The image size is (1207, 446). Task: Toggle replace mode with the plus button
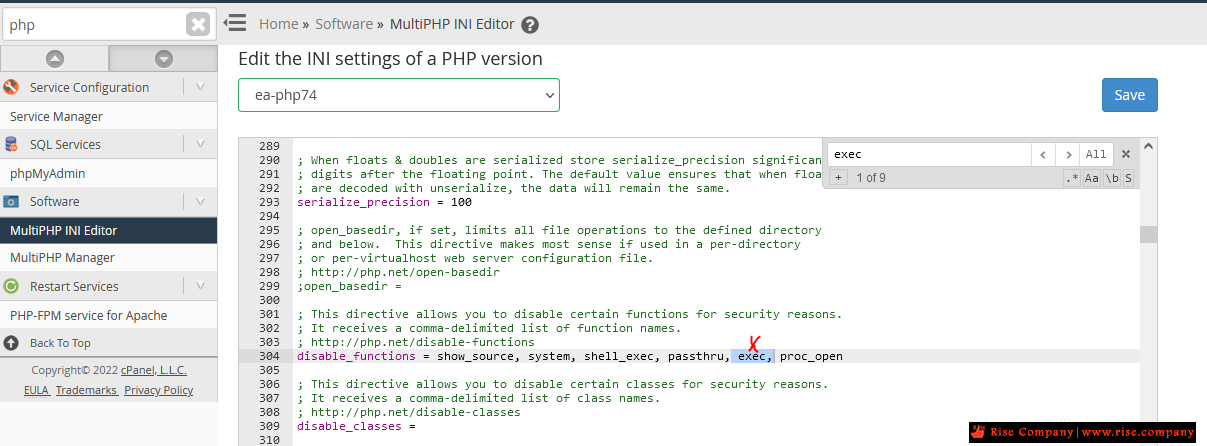(x=838, y=178)
